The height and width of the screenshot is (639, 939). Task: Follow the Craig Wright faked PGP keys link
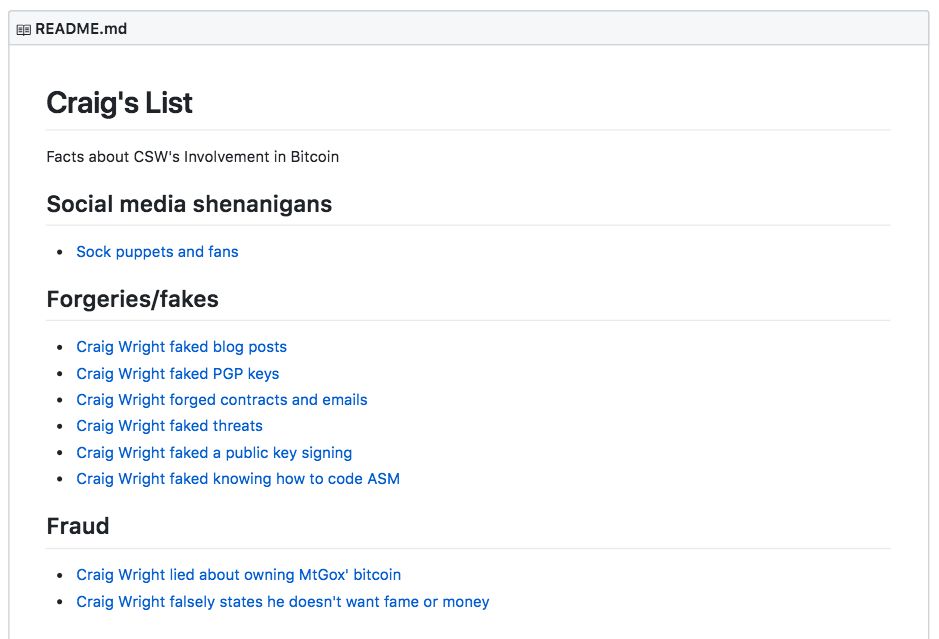177,374
